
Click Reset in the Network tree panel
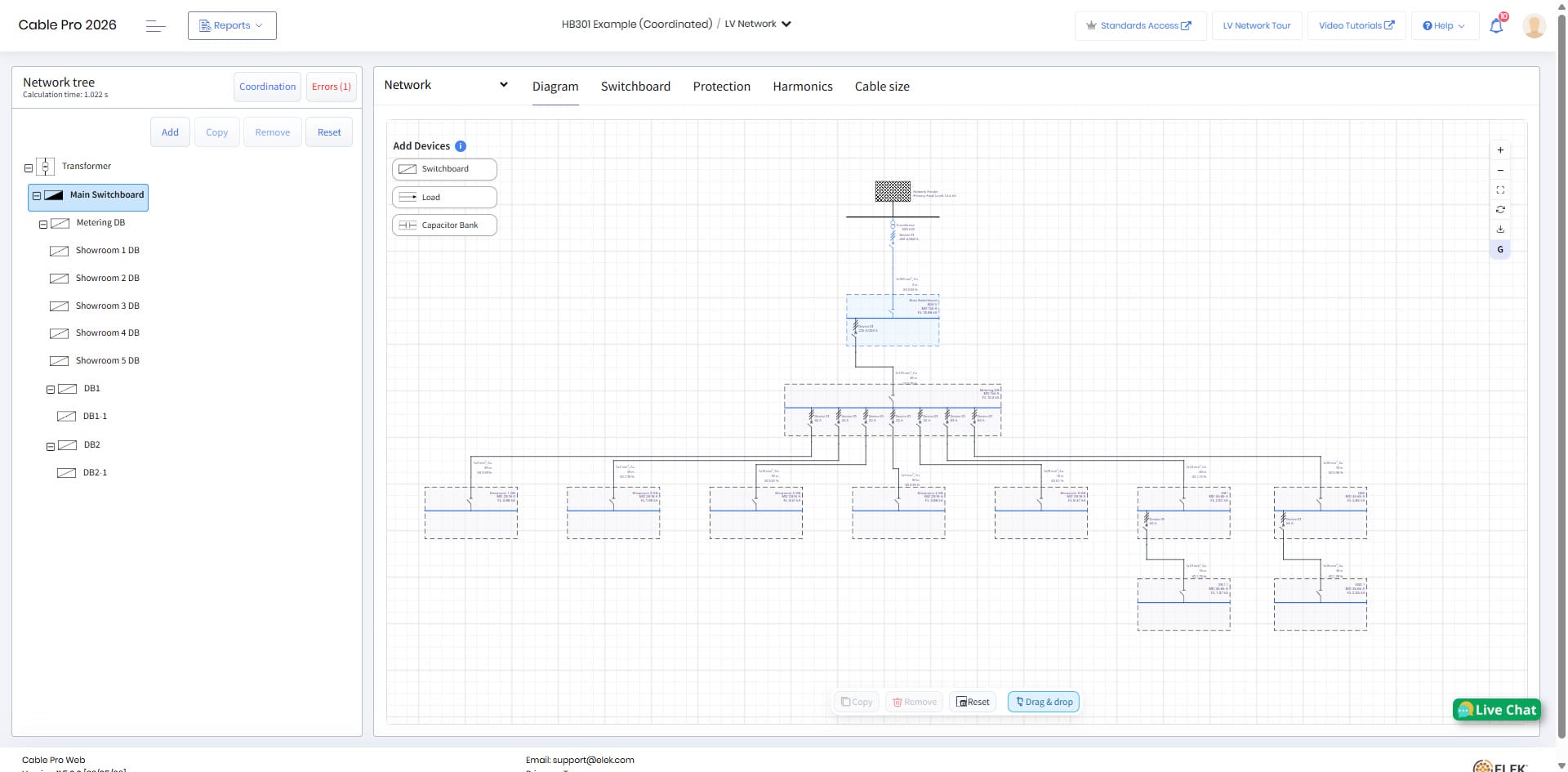click(329, 132)
